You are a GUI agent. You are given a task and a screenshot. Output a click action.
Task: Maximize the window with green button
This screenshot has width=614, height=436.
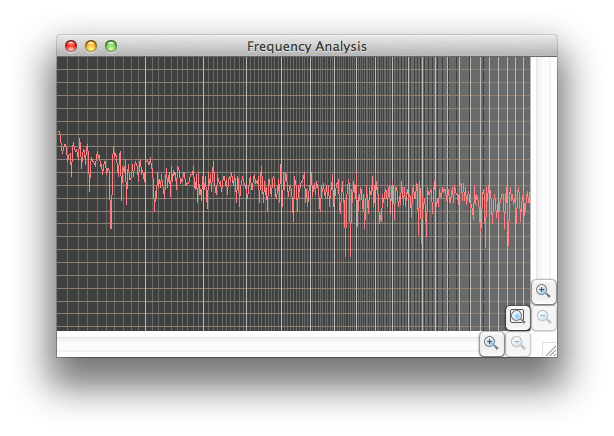(111, 46)
